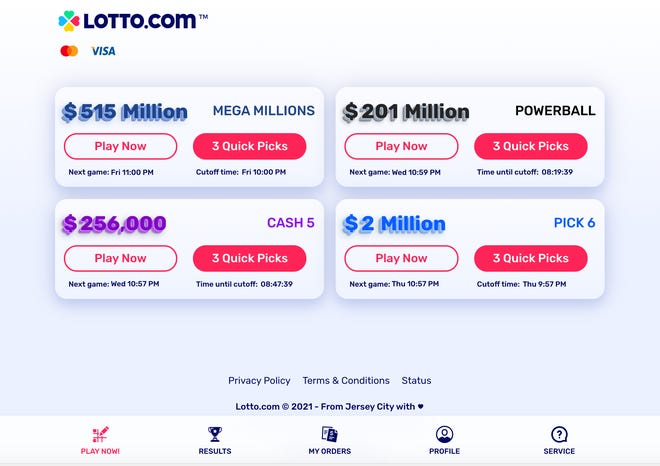
Task: Click the Lotto.com clover logo icon
Action: (69, 20)
